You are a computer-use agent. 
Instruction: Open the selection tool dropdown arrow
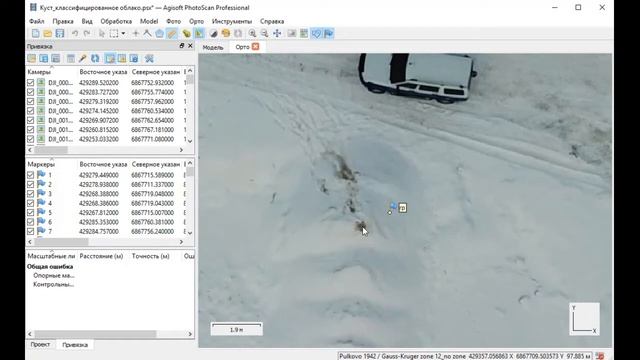point(123,33)
